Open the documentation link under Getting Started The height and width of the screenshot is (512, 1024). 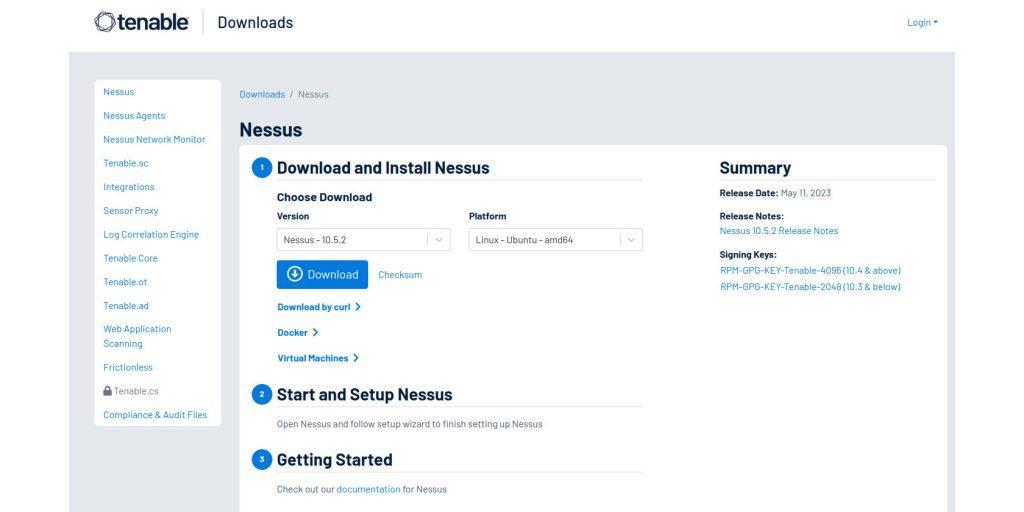pos(368,489)
